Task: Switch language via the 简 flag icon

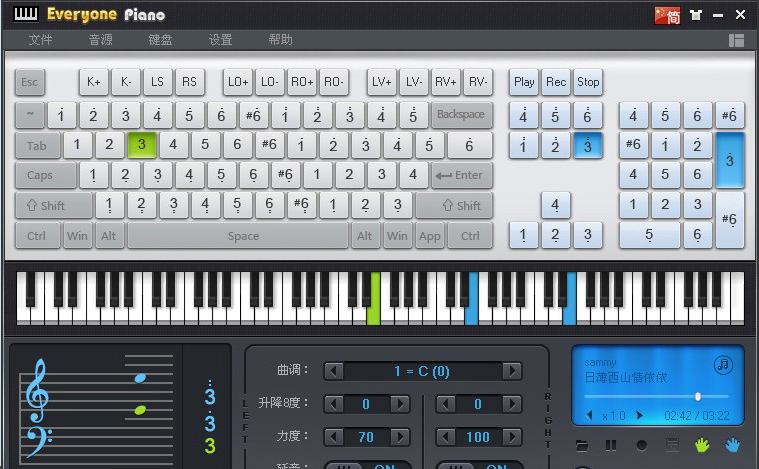Action: (x=667, y=16)
